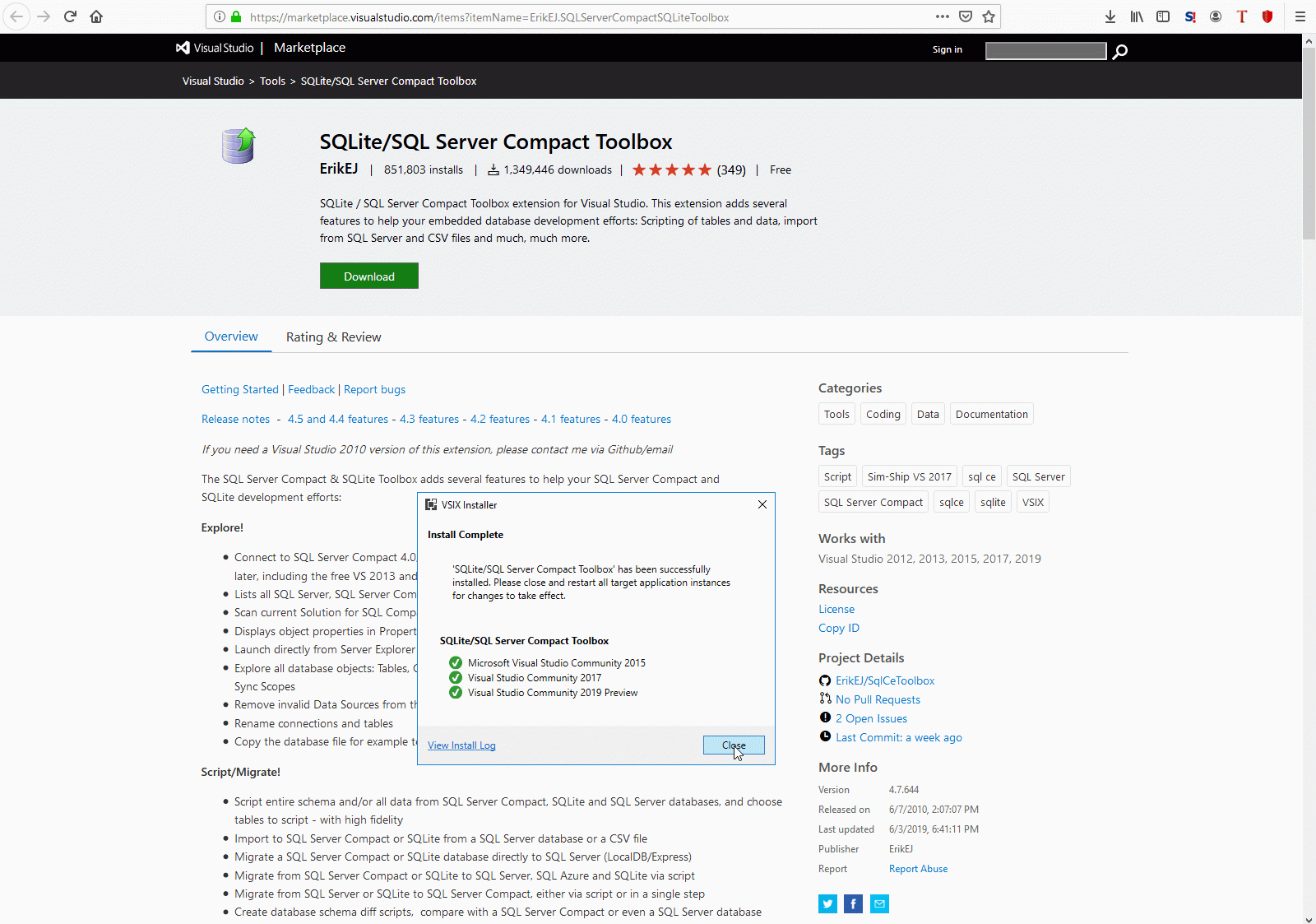Open the License resource link
This screenshot has width=1316, height=924.
pyautogui.click(x=836, y=609)
